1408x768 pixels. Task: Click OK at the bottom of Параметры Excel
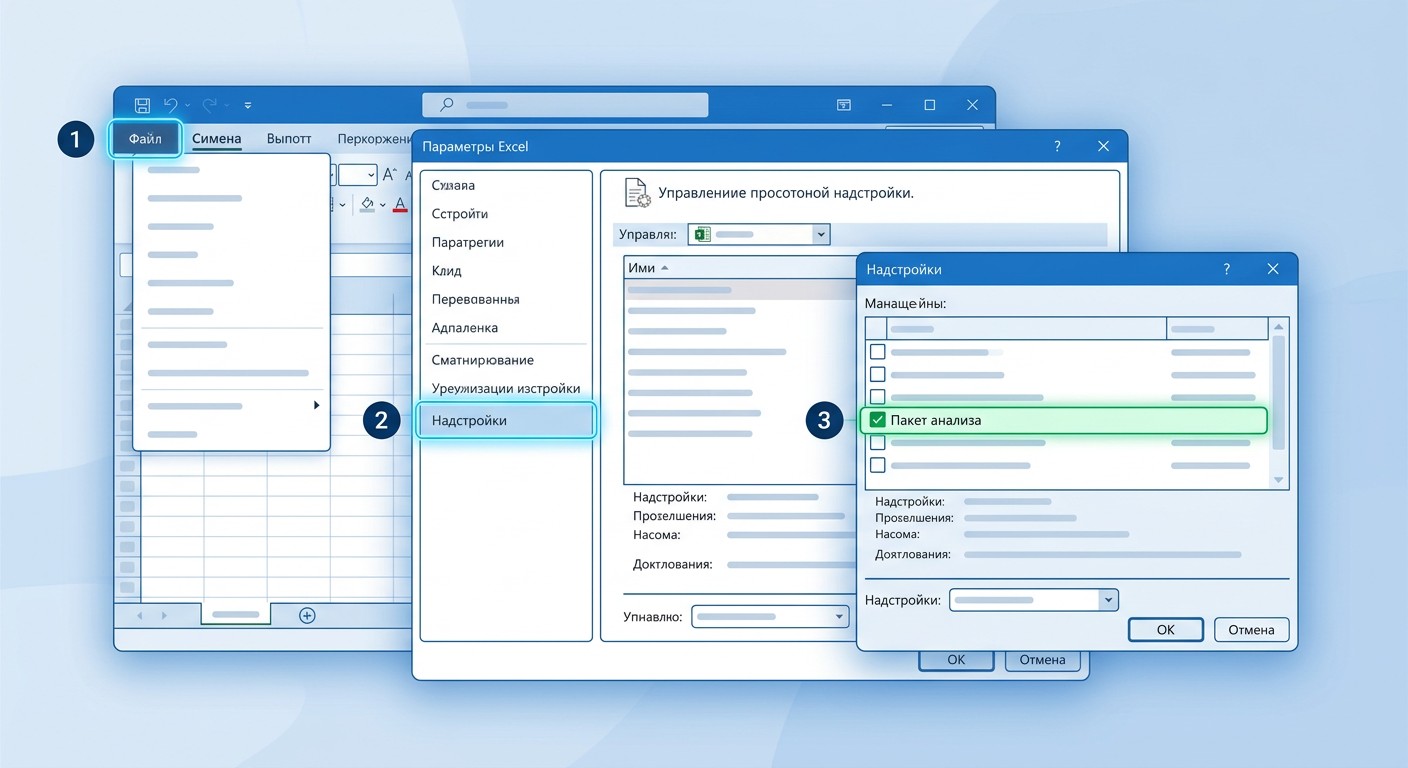[956, 660]
